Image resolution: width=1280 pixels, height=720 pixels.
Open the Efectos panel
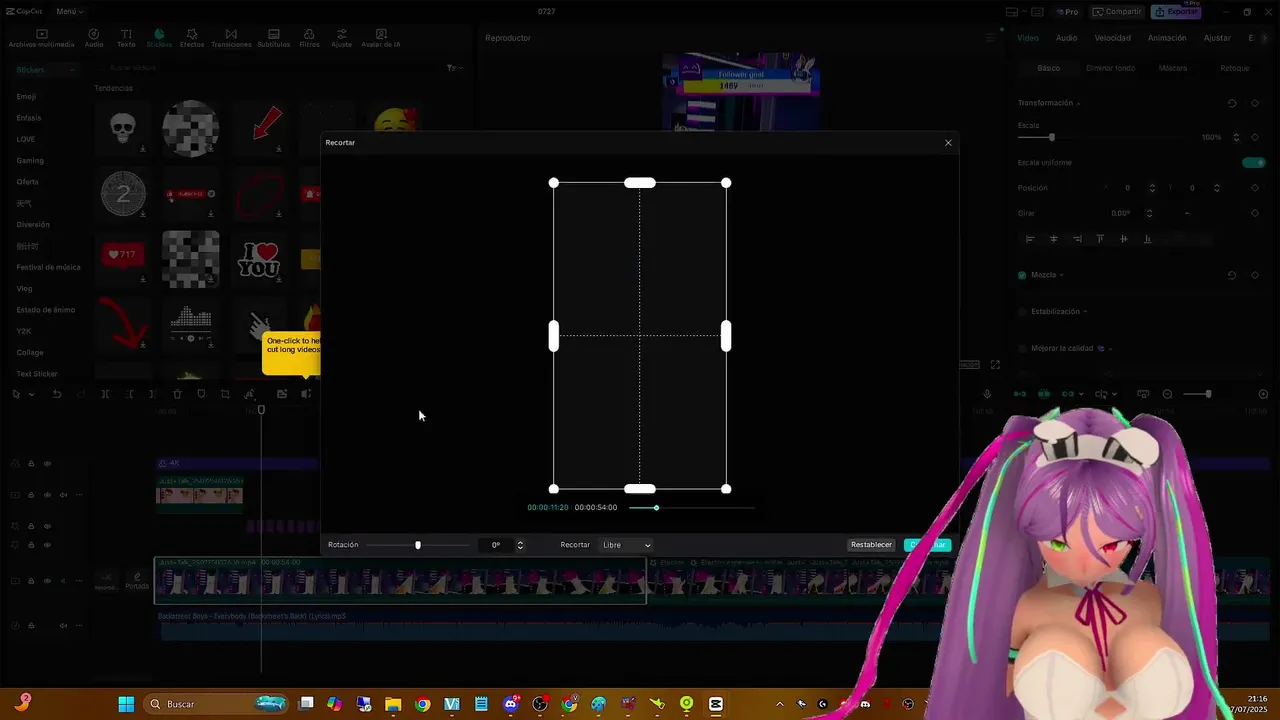point(192,39)
